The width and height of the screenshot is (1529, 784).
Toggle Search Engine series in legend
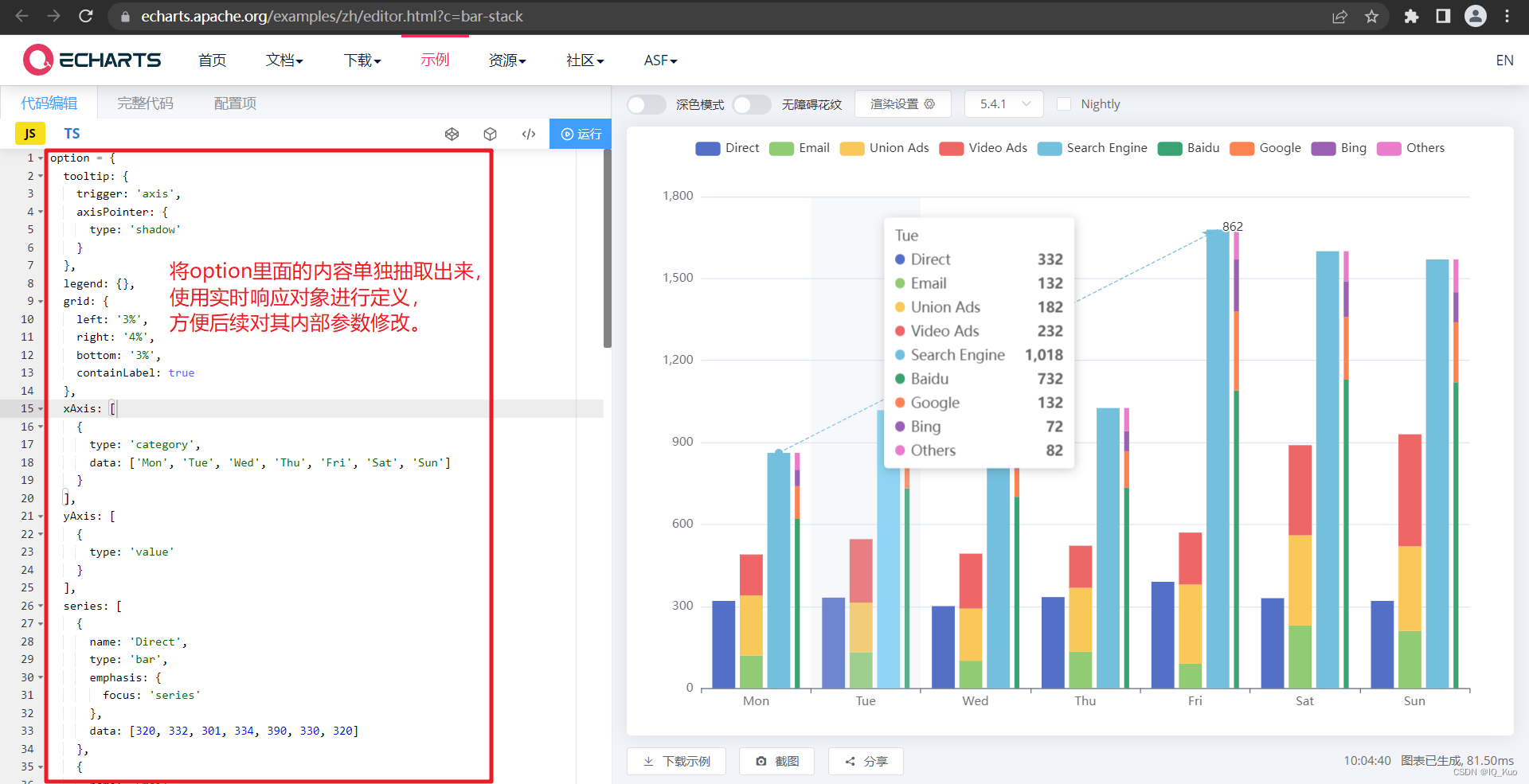[1092, 148]
